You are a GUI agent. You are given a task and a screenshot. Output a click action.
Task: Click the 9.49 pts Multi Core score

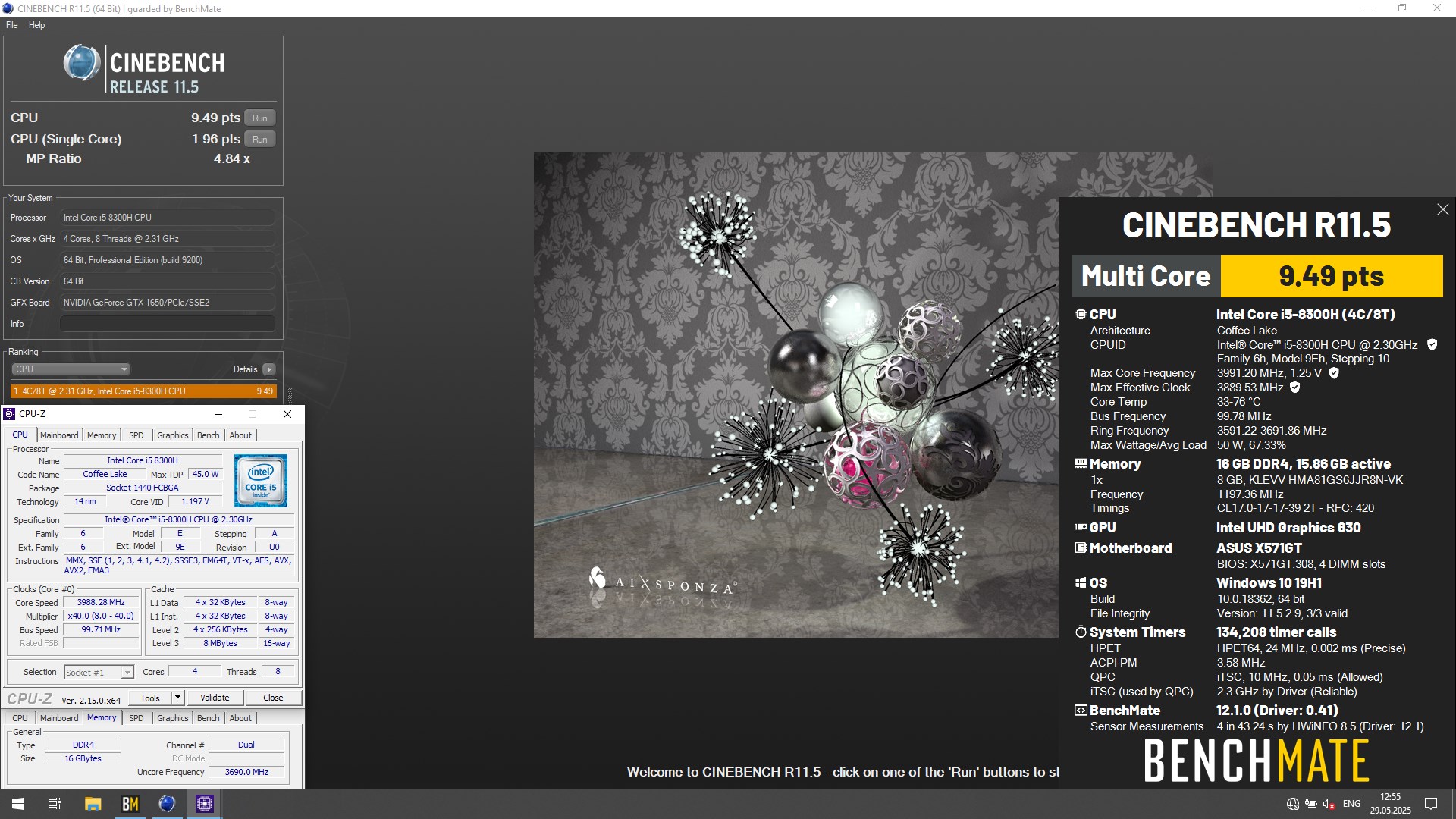1332,276
